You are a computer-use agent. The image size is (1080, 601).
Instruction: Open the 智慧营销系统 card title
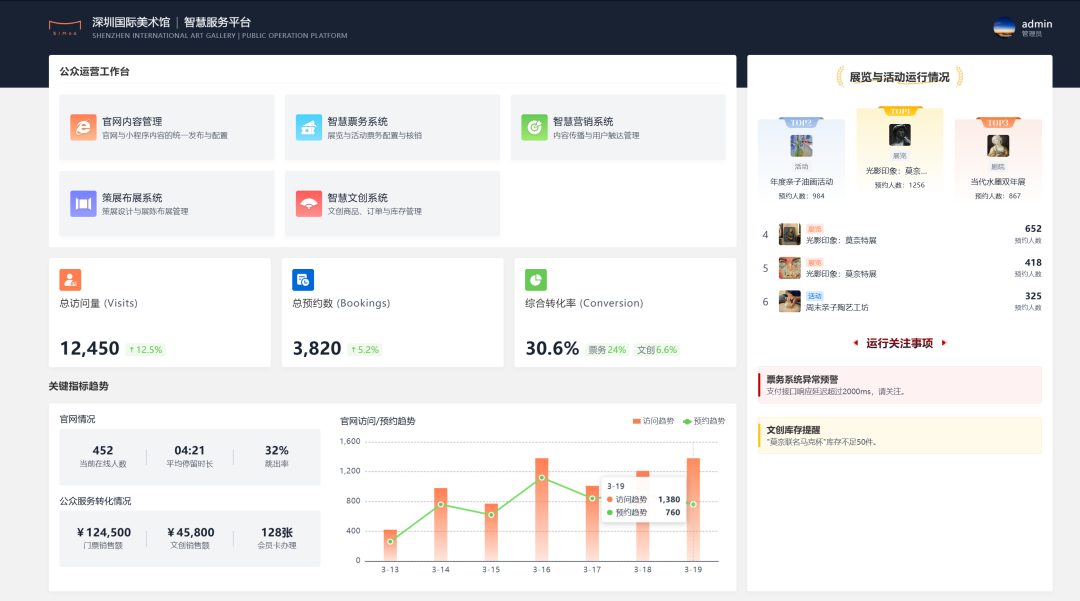pyautogui.click(x=583, y=121)
